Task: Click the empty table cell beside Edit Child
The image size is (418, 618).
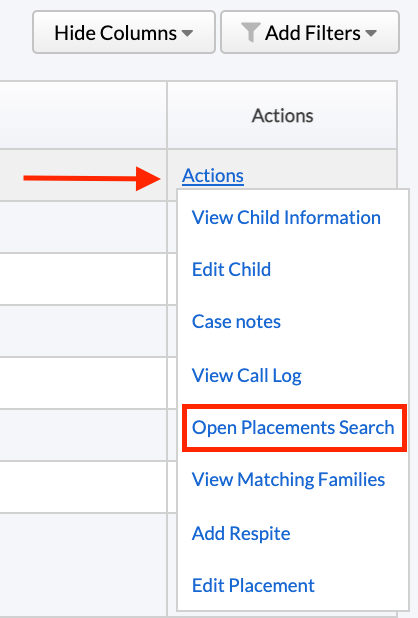Action: 83,279
